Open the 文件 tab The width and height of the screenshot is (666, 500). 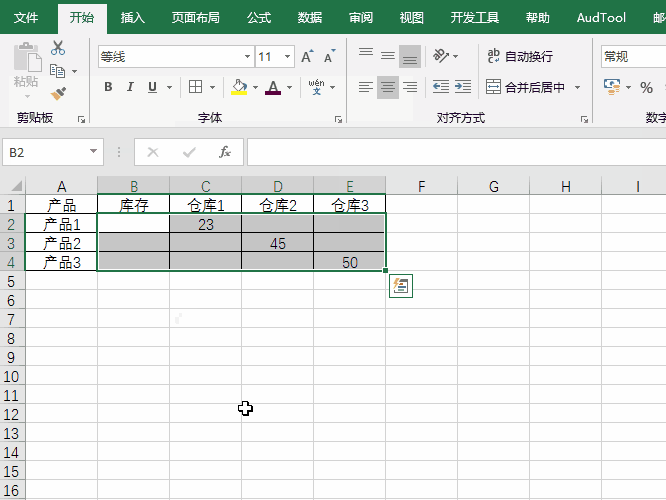26,18
